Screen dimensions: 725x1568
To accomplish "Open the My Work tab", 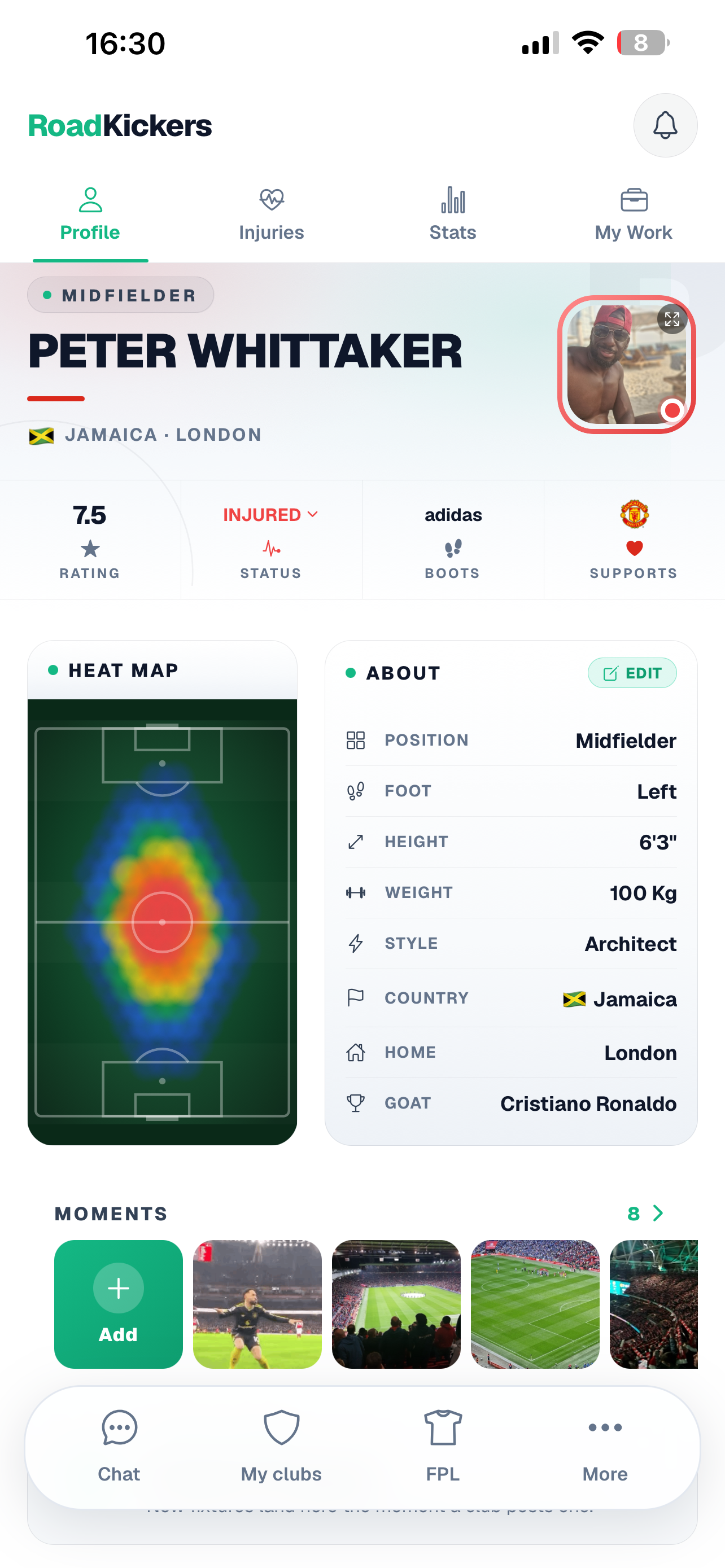I will [634, 215].
